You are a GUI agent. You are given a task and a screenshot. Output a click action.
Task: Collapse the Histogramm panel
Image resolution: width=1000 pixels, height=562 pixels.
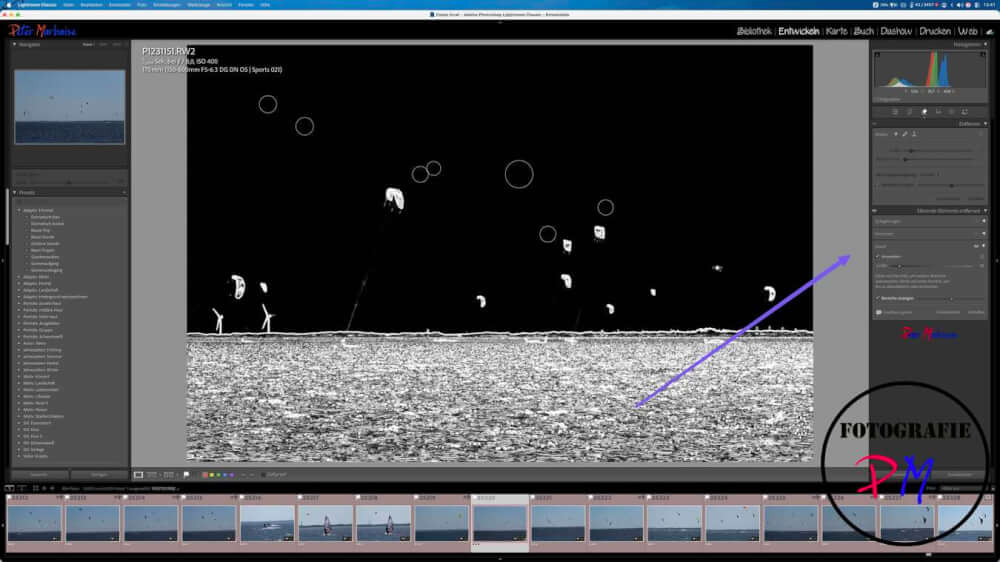coord(985,45)
